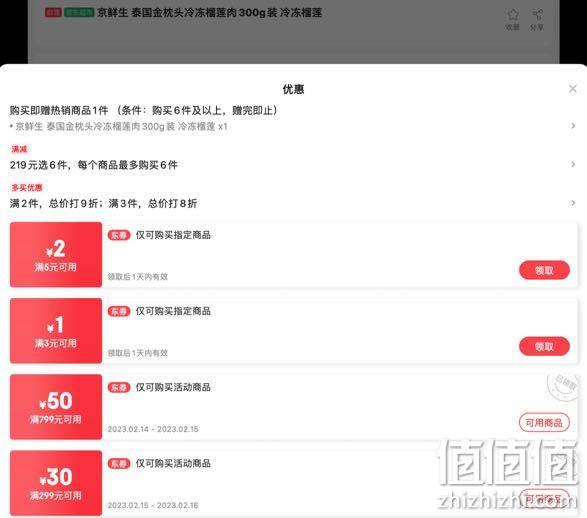The image size is (587, 518).
Task: Open the gift item 京鲜生 冷冻榴莲 x1 link
Action: pos(119,127)
